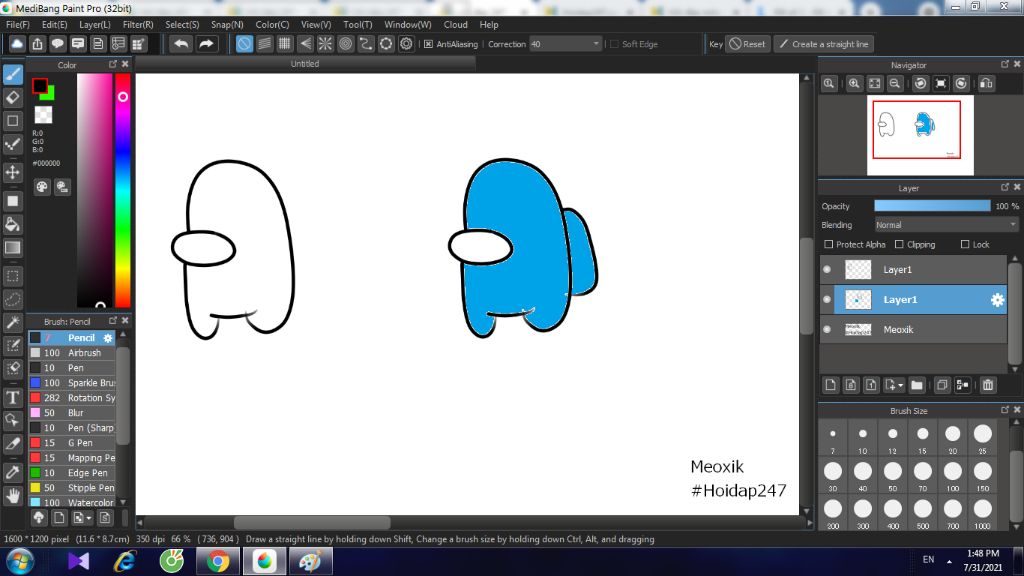Select the Text tool
This screenshot has width=1024, height=576.
click(x=12, y=397)
